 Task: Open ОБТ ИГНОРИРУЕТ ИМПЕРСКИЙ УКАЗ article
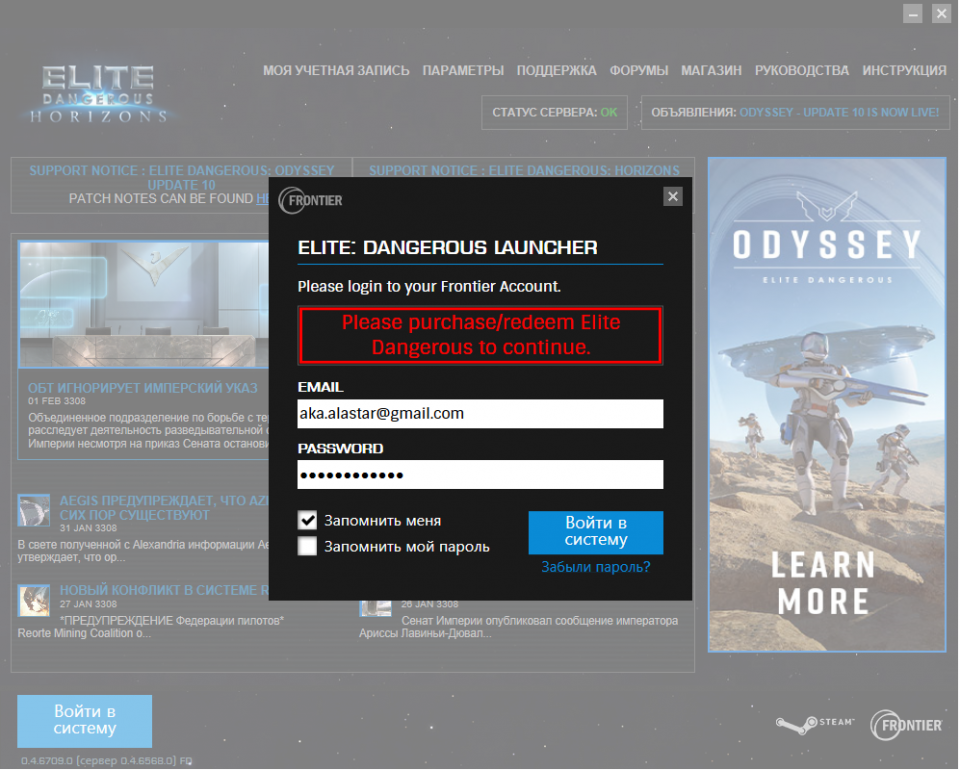tap(143, 387)
